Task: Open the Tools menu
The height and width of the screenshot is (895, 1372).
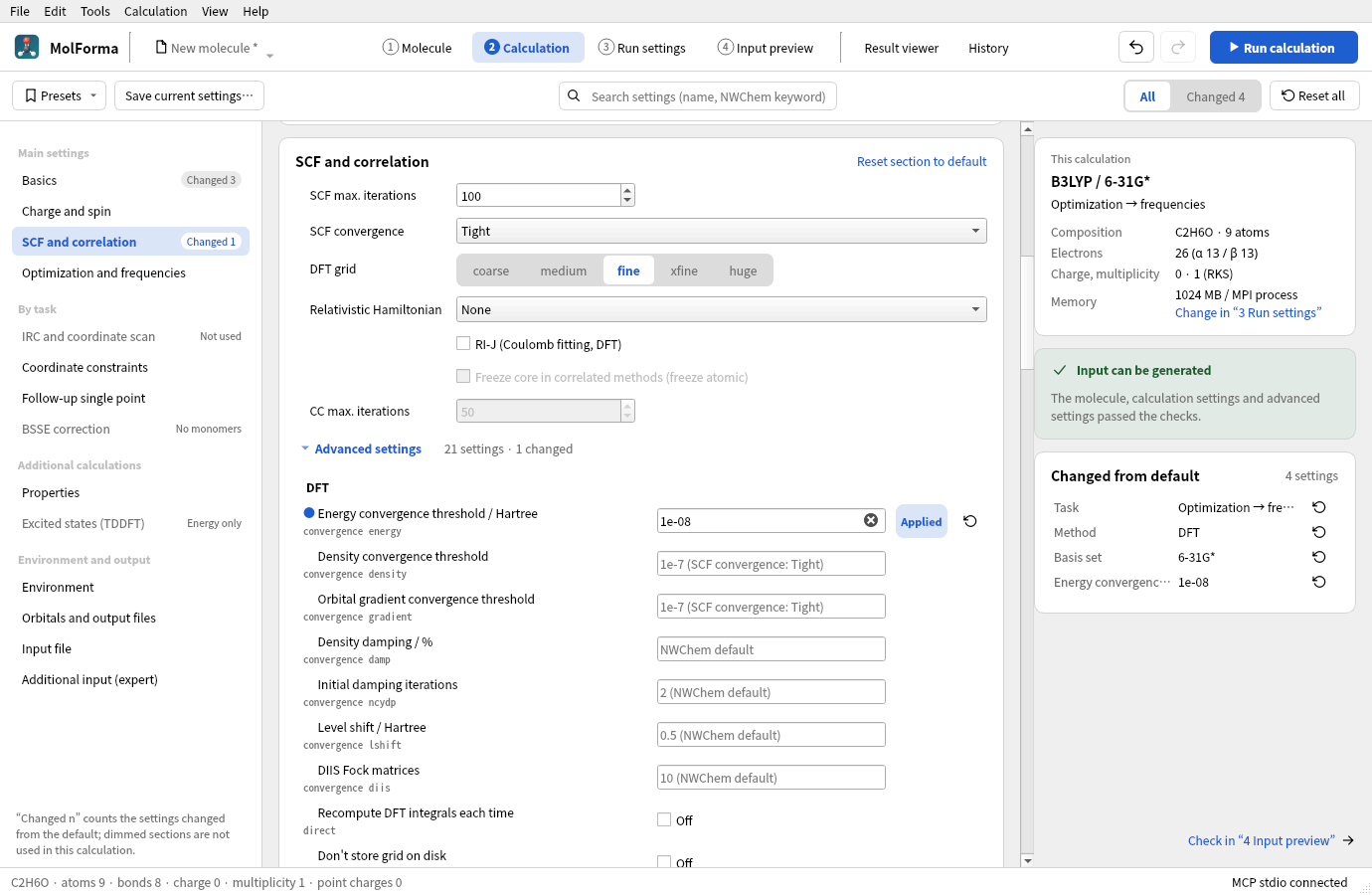Action: click(95, 11)
